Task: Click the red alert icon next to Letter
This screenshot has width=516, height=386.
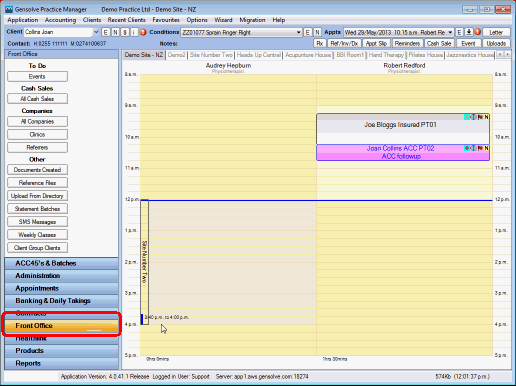Action: [477, 32]
